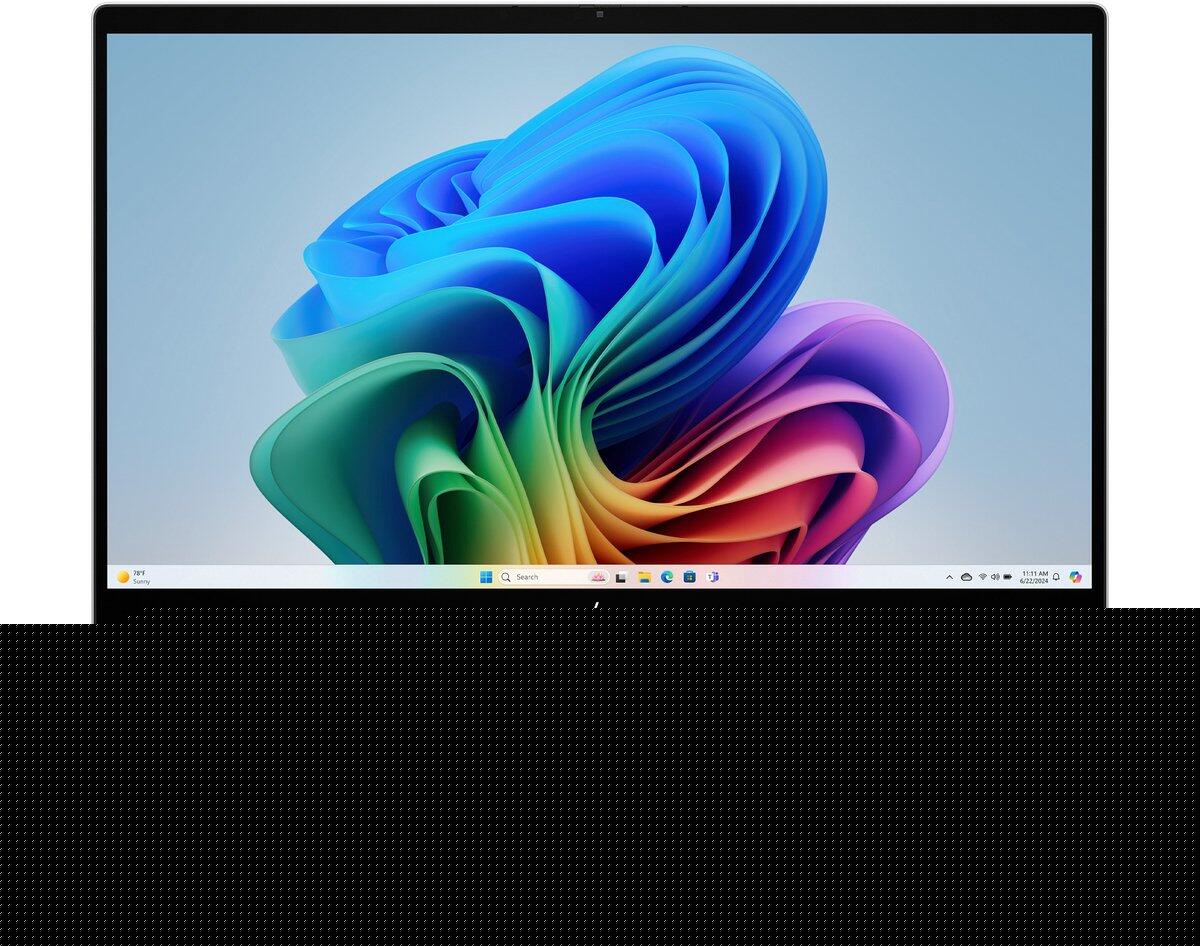Open Task View from the taskbar
This screenshot has width=1200, height=946.
[x=621, y=577]
